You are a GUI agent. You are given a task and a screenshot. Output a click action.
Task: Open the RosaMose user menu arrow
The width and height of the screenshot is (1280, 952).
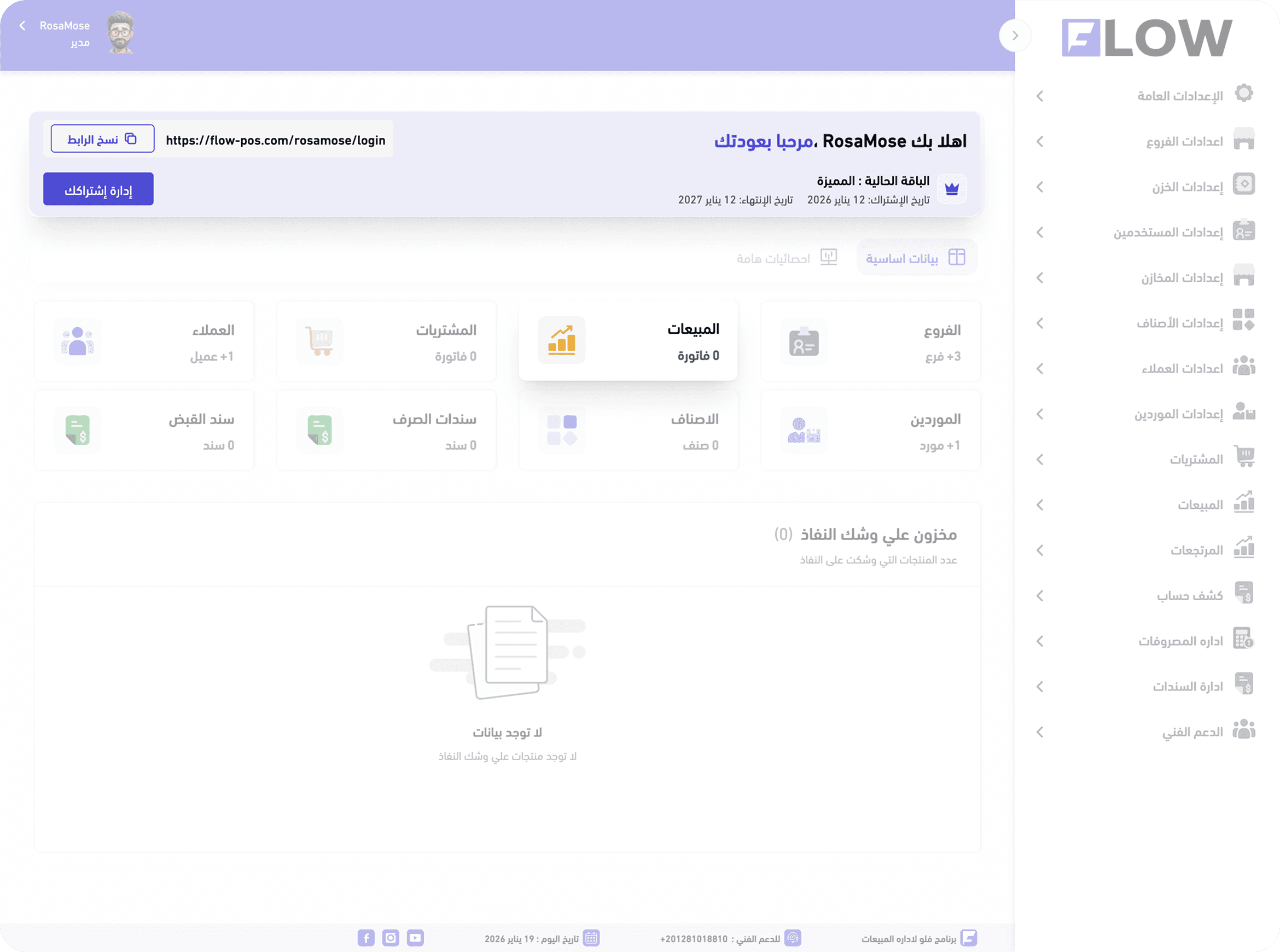point(22,25)
